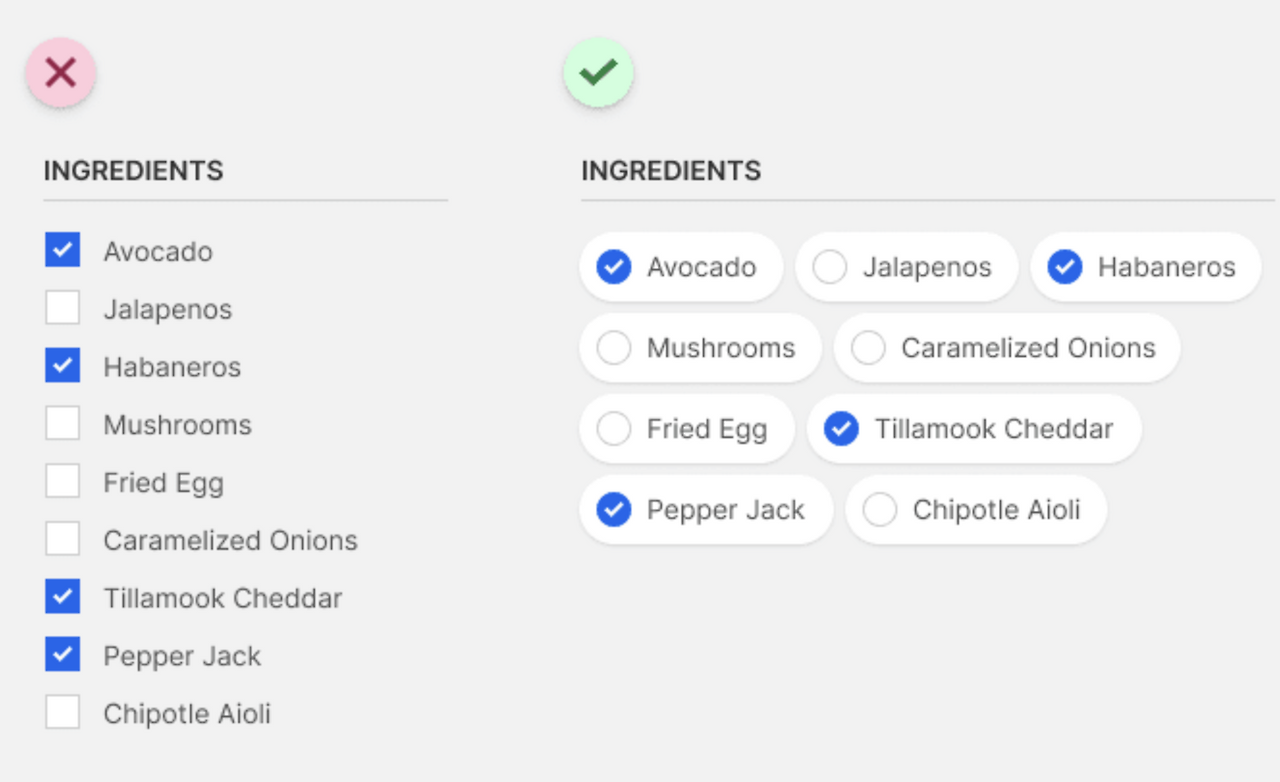Select the Jalapenos chip
The width and height of the screenshot is (1280, 782).
[906, 267]
